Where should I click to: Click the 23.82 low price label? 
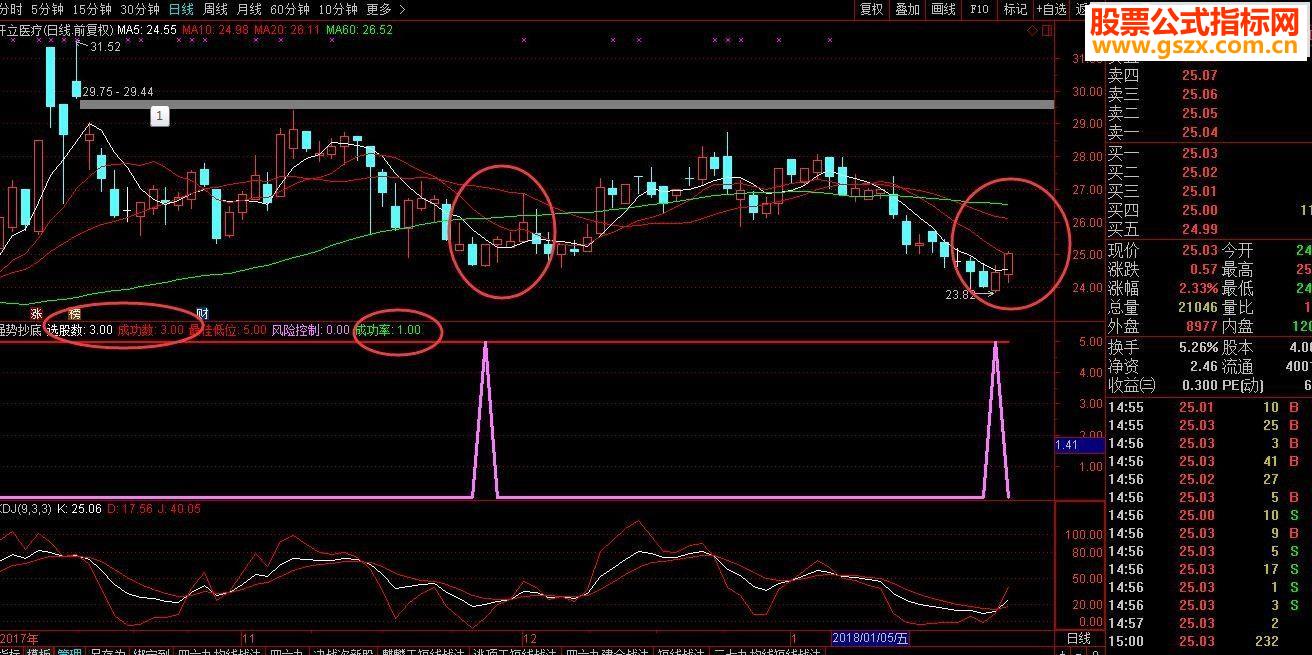[x=962, y=296]
